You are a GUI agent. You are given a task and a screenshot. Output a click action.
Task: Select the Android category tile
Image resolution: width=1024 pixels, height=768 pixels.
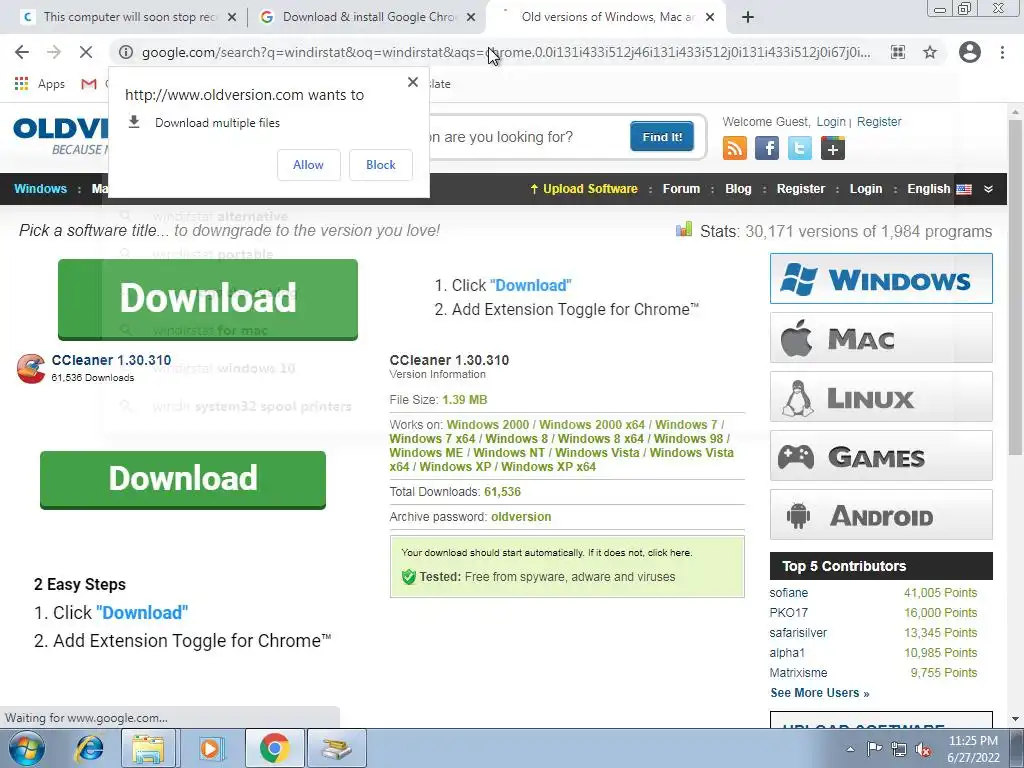point(881,515)
